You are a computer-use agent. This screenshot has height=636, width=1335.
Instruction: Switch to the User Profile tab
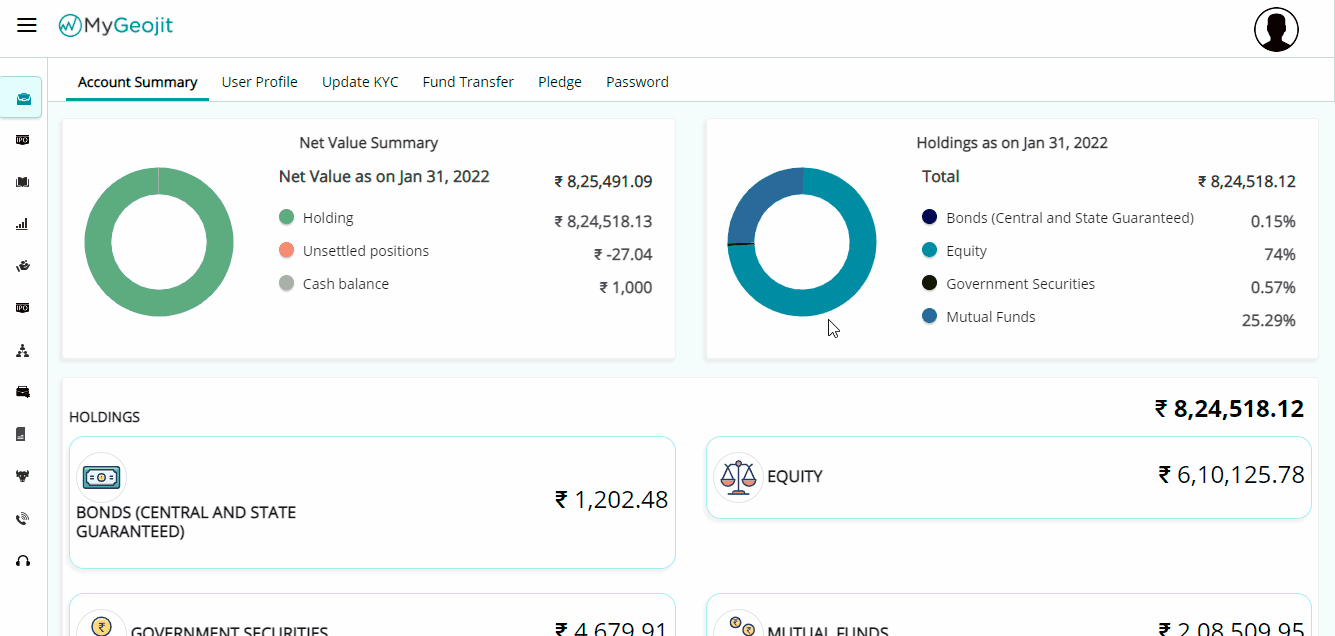[x=259, y=82]
